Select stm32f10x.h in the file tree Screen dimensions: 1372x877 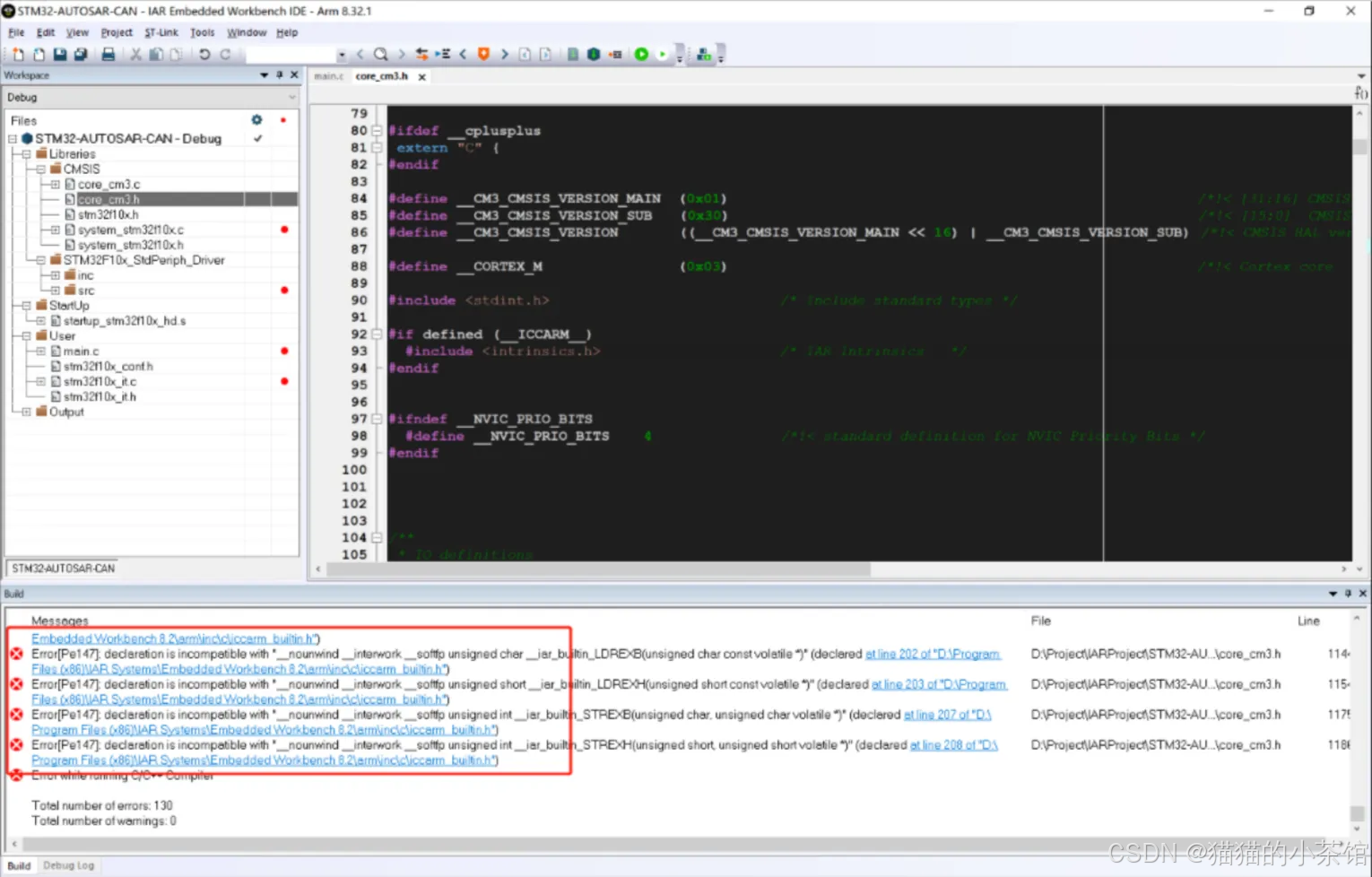108,215
